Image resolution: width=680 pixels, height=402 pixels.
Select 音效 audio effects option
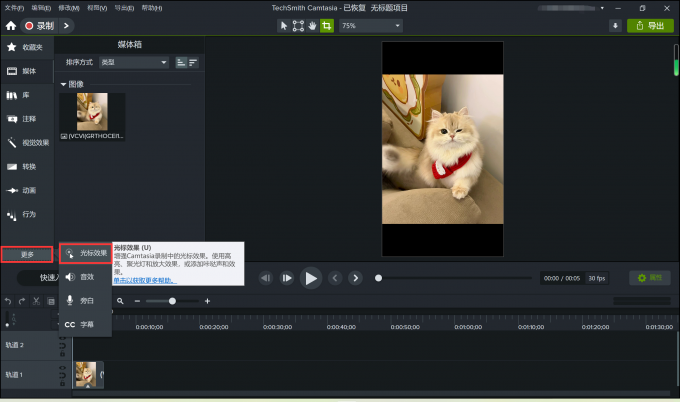click(x=86, y=276)
